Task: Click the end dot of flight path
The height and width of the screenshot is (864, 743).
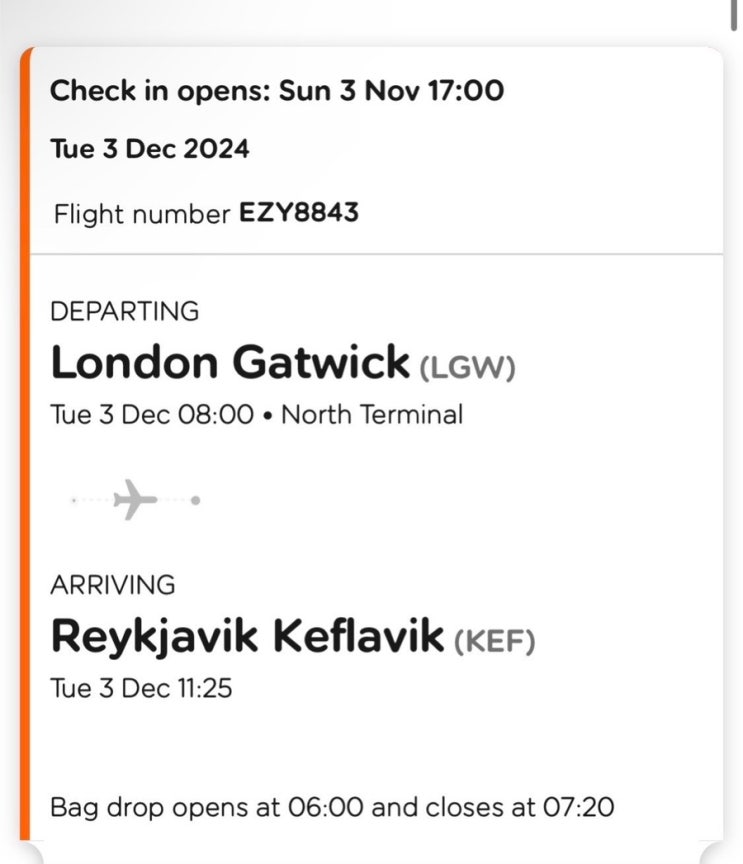Action: tap(196, 499)
